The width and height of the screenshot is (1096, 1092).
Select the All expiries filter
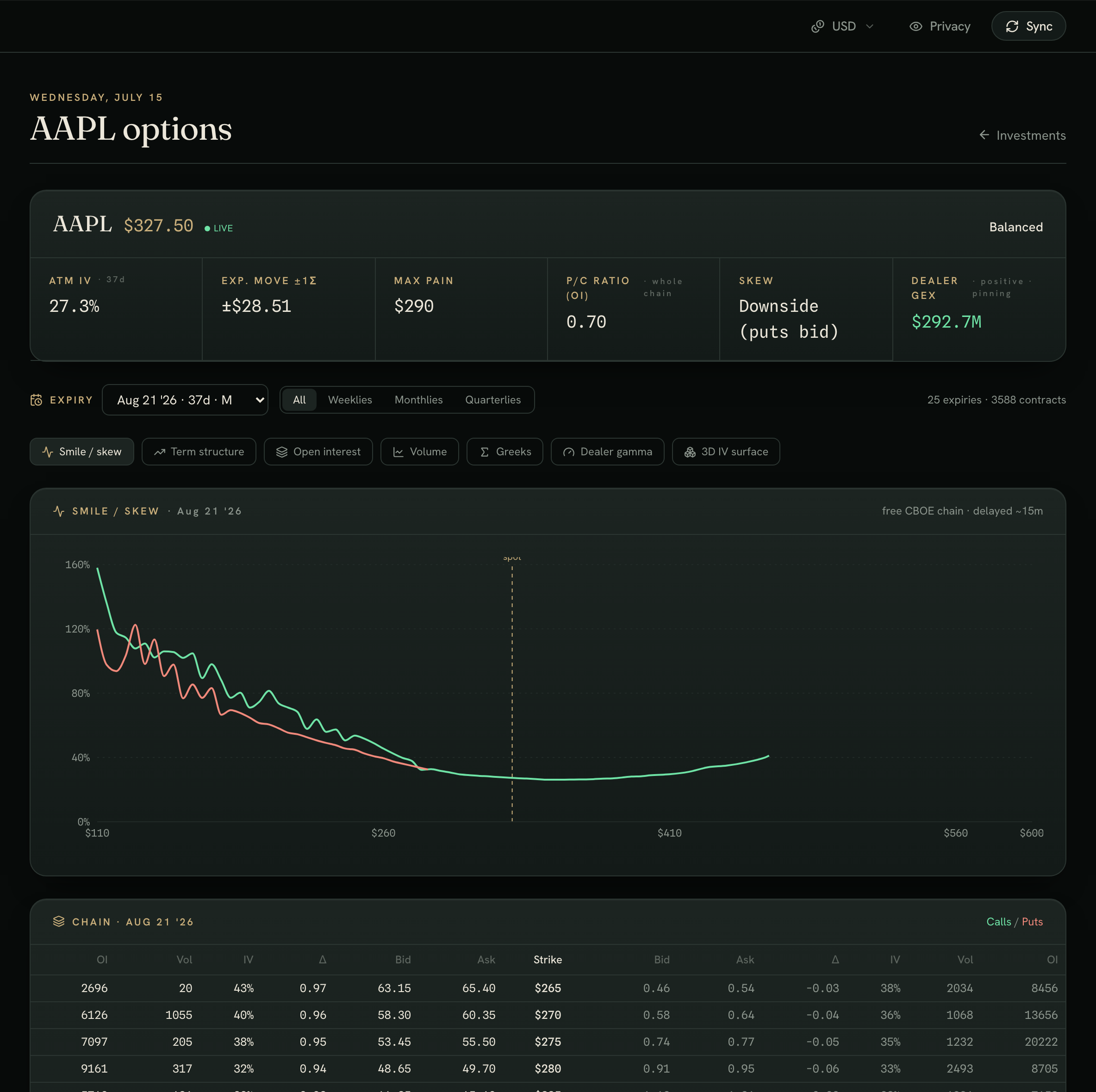pos(299,400)
